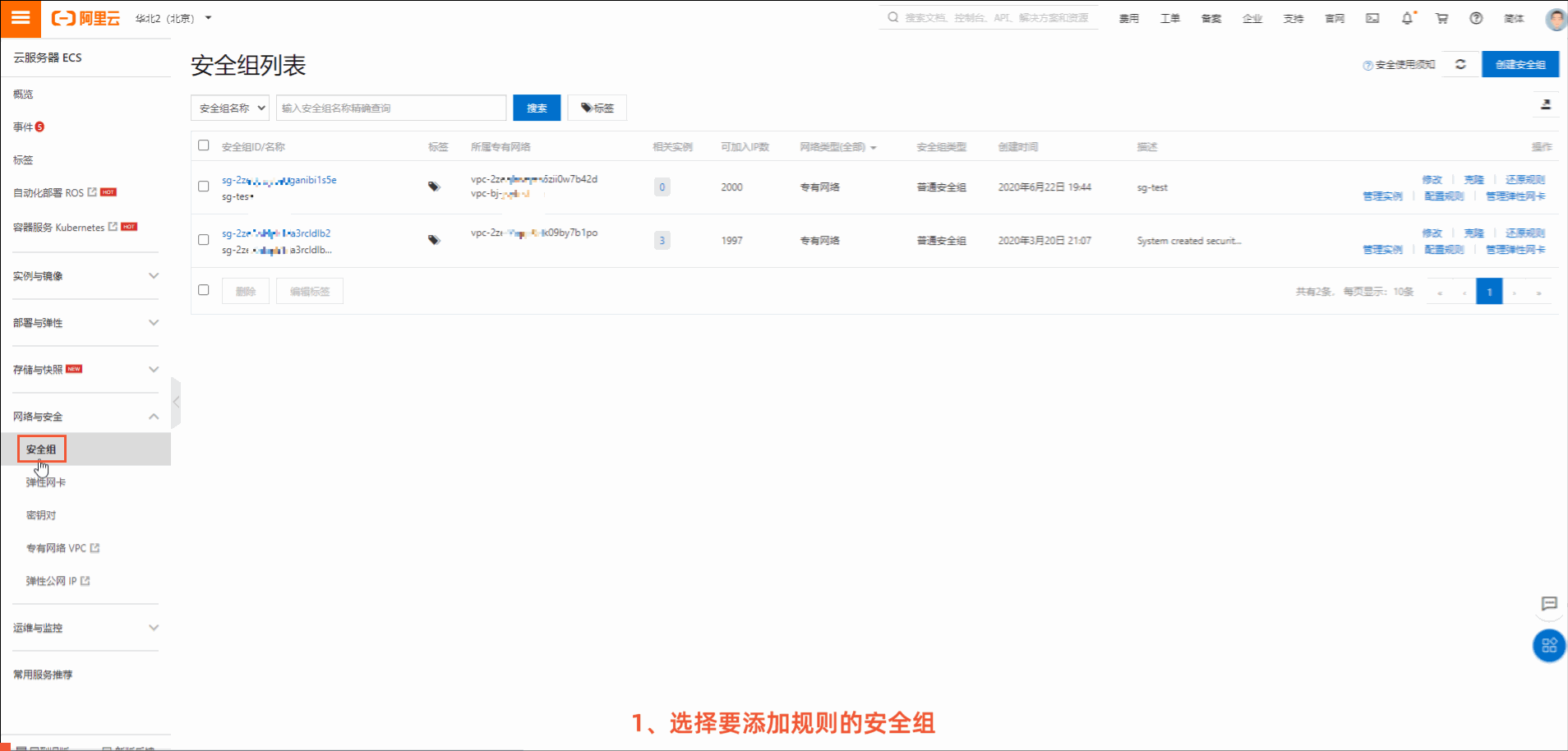
Task: Open the shopping cart icon
Action: coord(1441,17)
